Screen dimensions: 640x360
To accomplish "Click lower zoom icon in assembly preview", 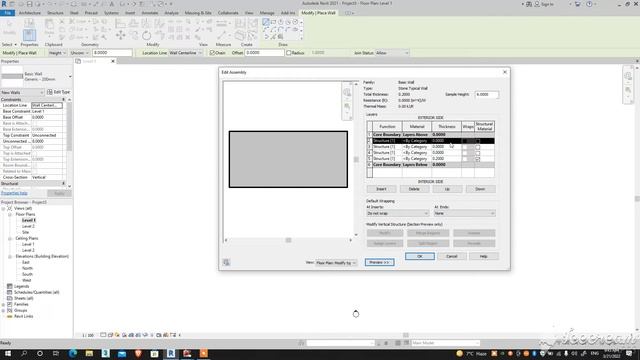I will pos(347,107).
